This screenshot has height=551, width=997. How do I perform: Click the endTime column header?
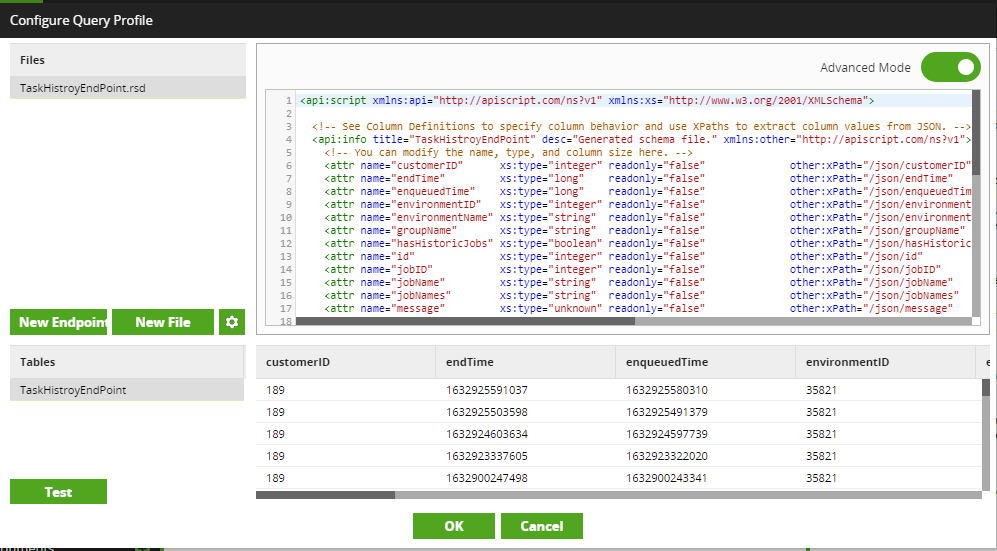526,362
